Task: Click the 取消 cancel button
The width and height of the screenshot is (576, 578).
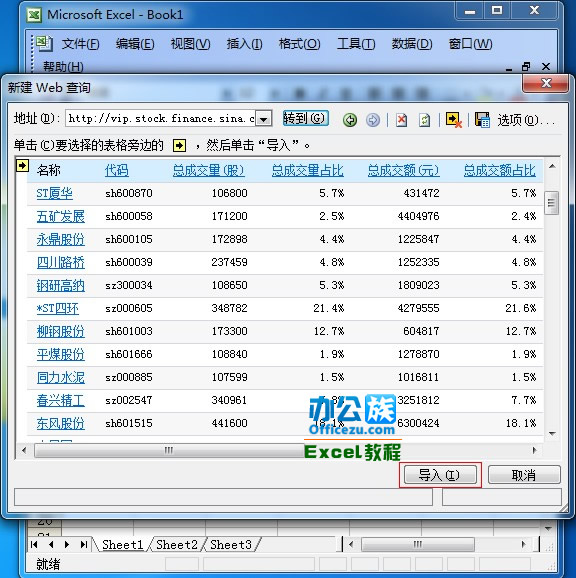Action: 524,474
